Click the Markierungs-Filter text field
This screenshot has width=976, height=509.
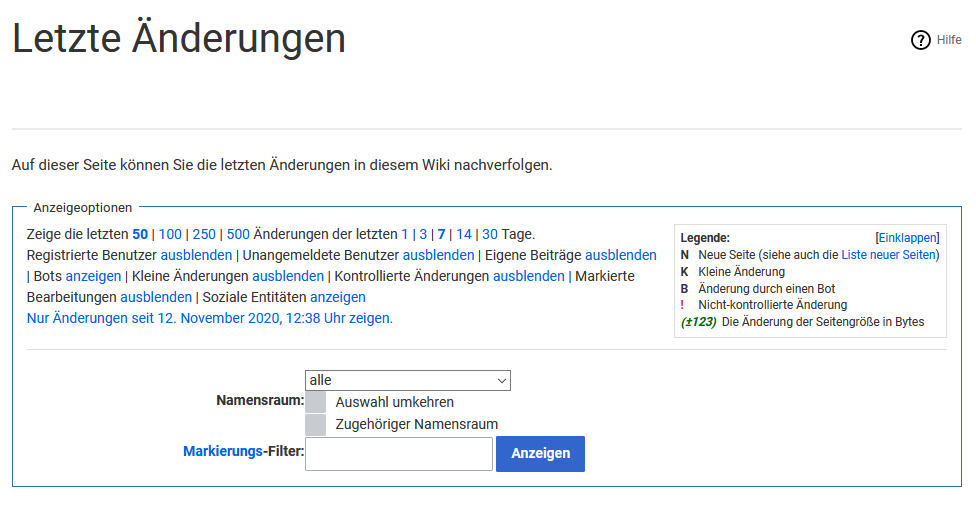point(398,454)
